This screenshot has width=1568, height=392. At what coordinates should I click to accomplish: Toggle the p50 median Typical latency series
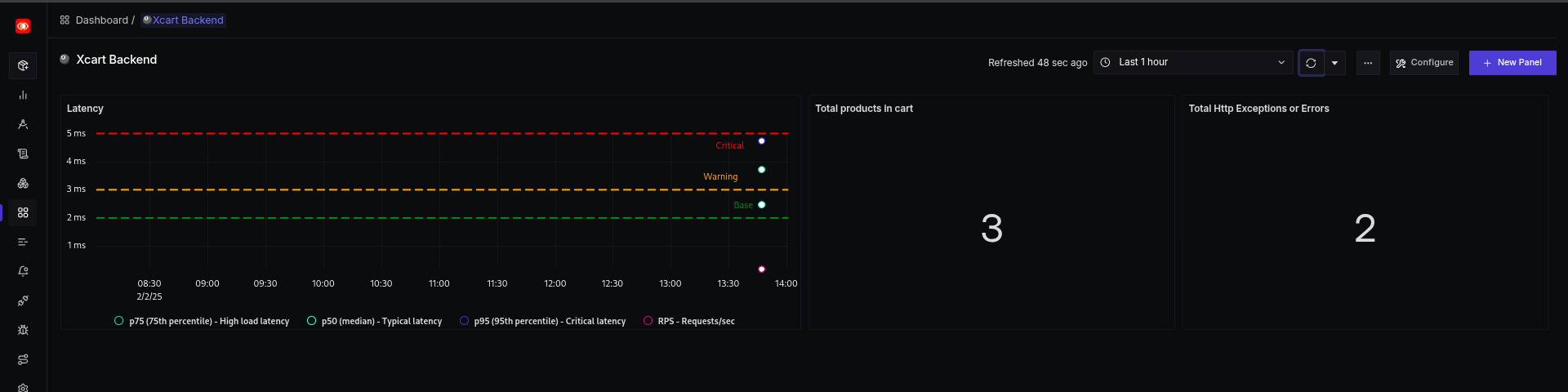click(374, 321)
